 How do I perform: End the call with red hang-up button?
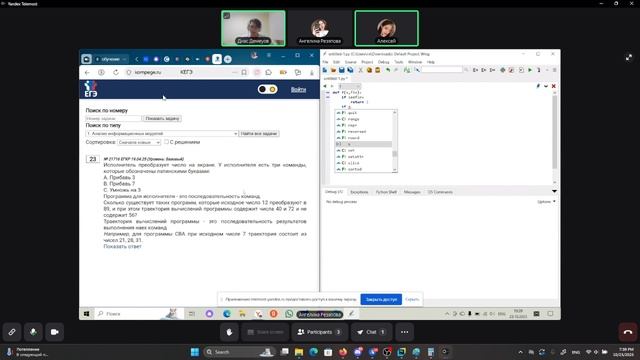pyautogui.click(x=628, y=332)
